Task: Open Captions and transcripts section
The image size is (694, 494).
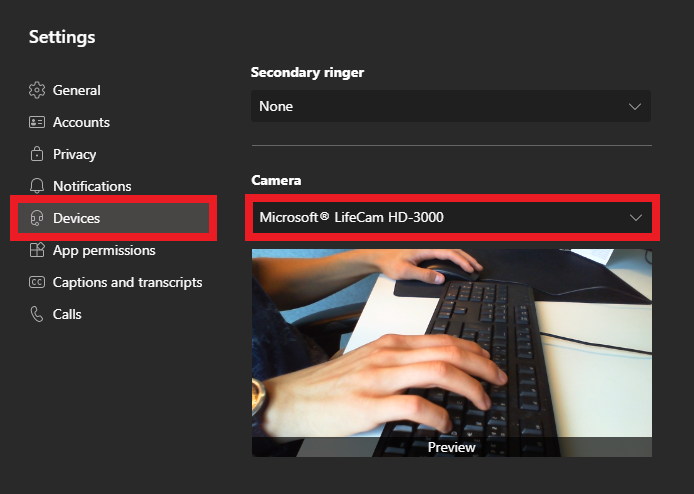Action: click(x=113, y=282)
